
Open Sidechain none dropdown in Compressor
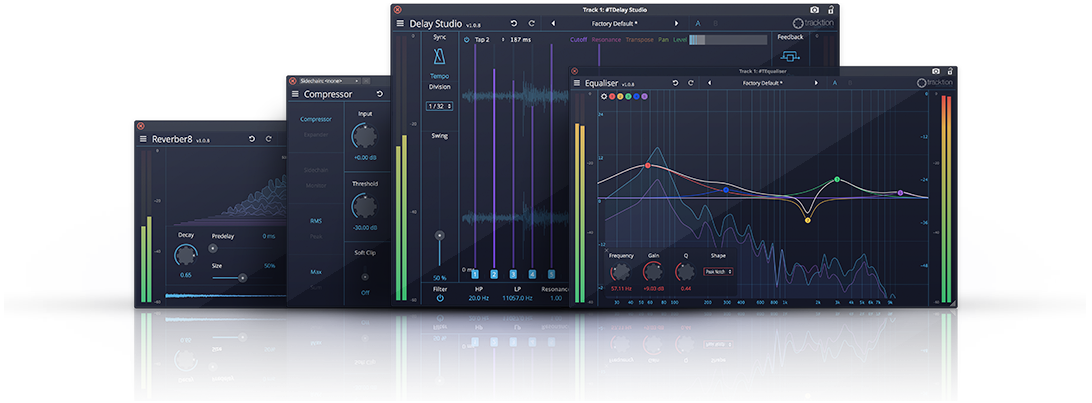click(x=330, y=81)
